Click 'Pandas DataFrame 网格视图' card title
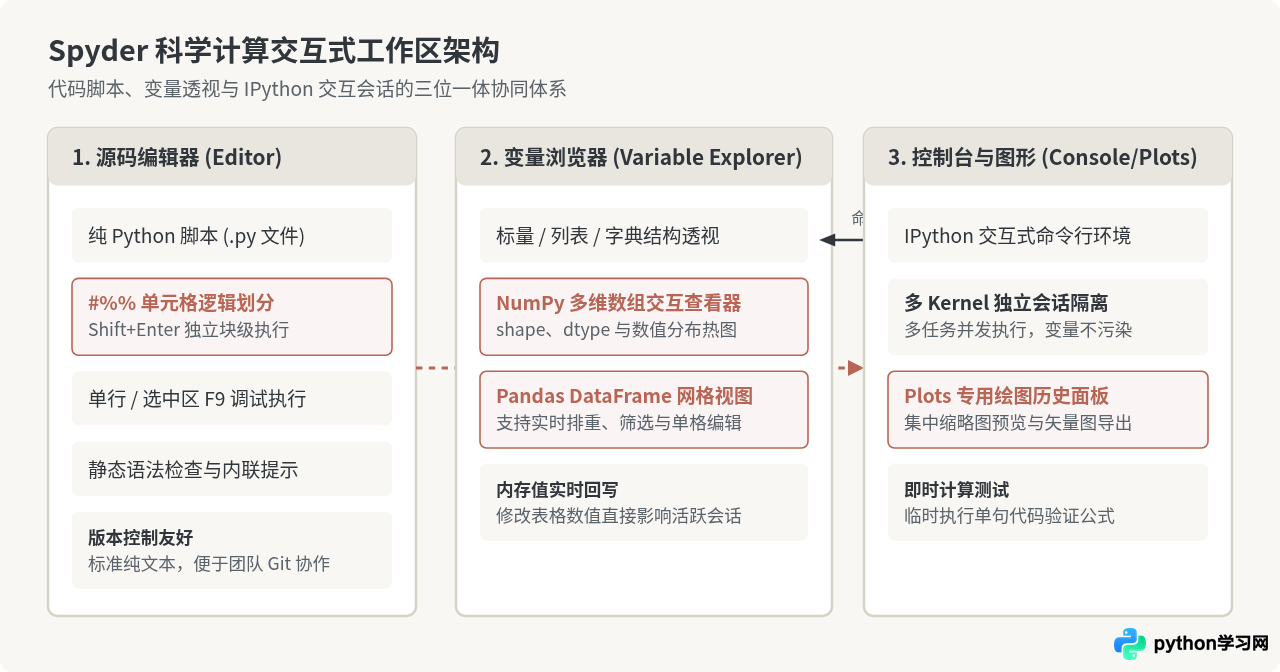 click(625, 396)
